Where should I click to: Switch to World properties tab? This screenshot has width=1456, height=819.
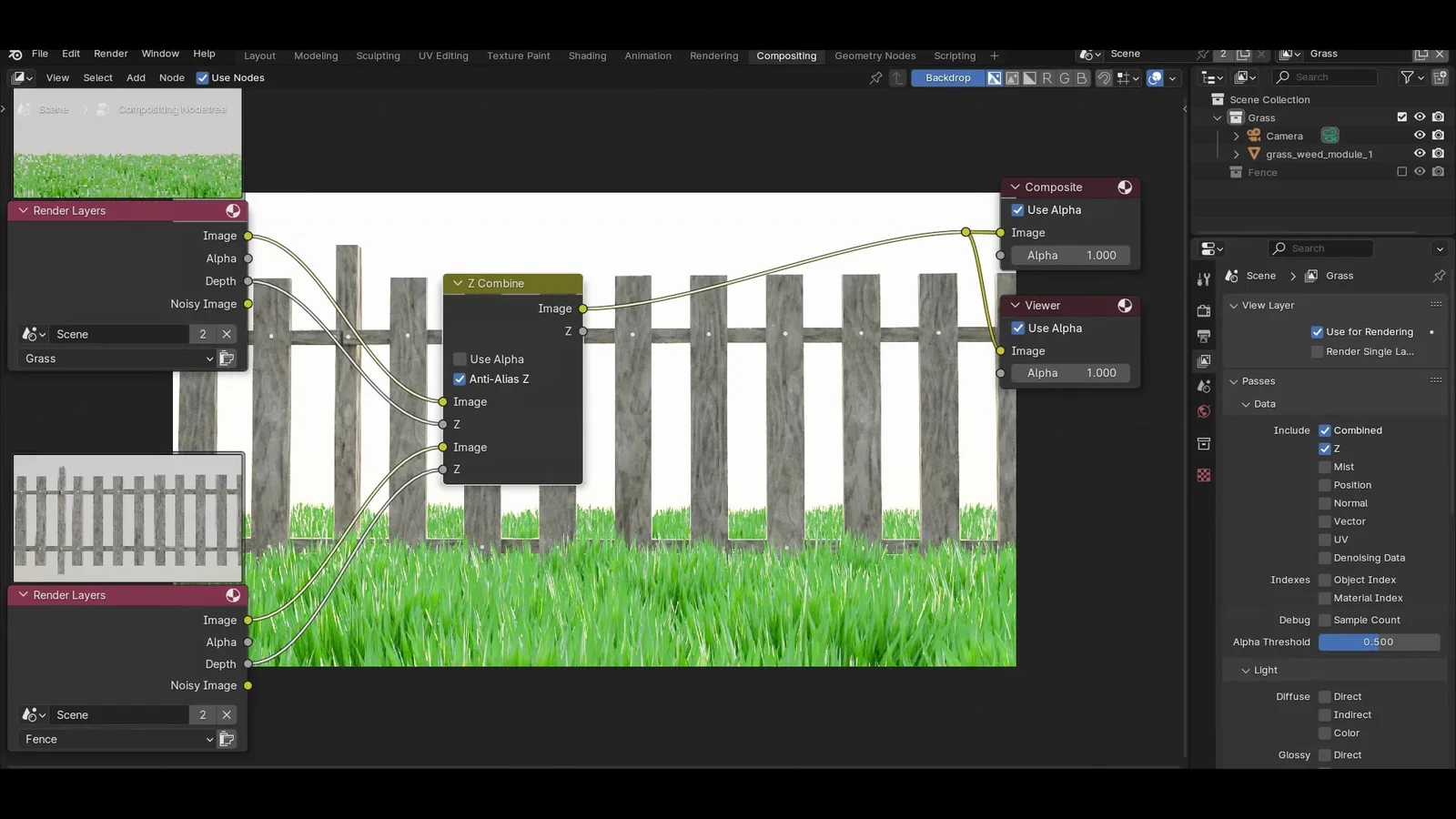(1204, 411)
